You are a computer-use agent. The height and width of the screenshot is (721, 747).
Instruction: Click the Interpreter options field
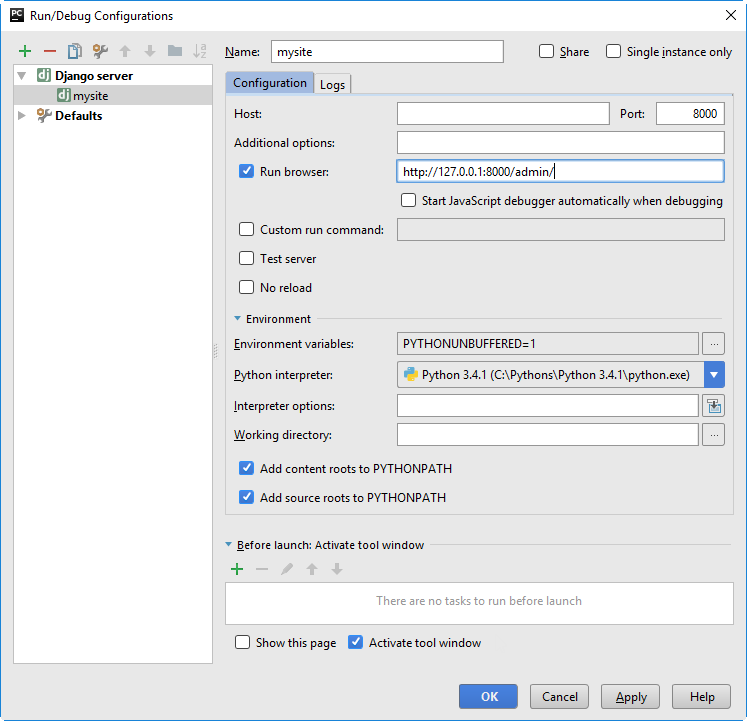point(548,406)
